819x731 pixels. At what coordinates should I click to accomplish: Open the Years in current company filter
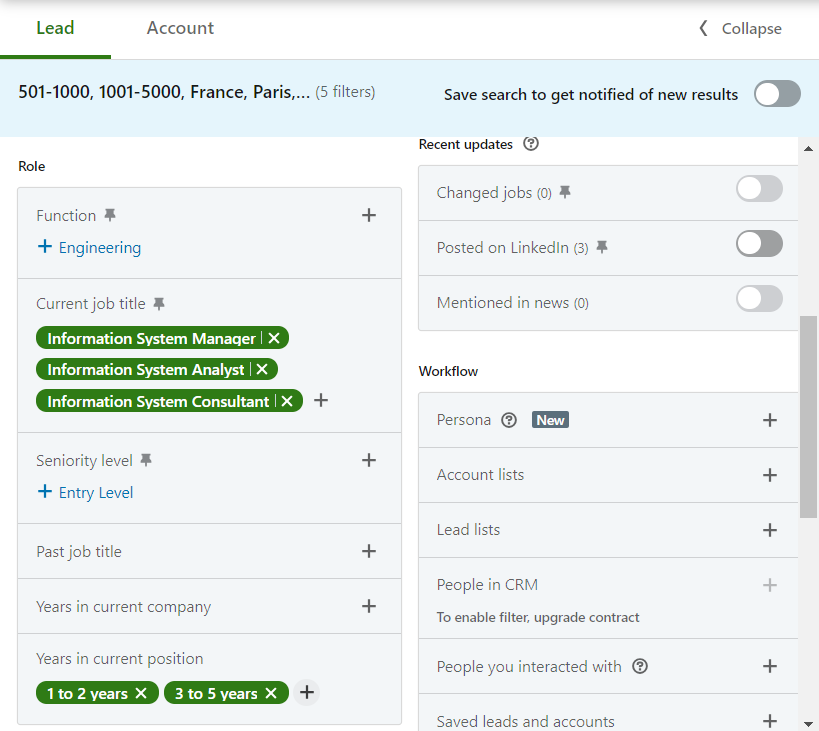point(369,606)
